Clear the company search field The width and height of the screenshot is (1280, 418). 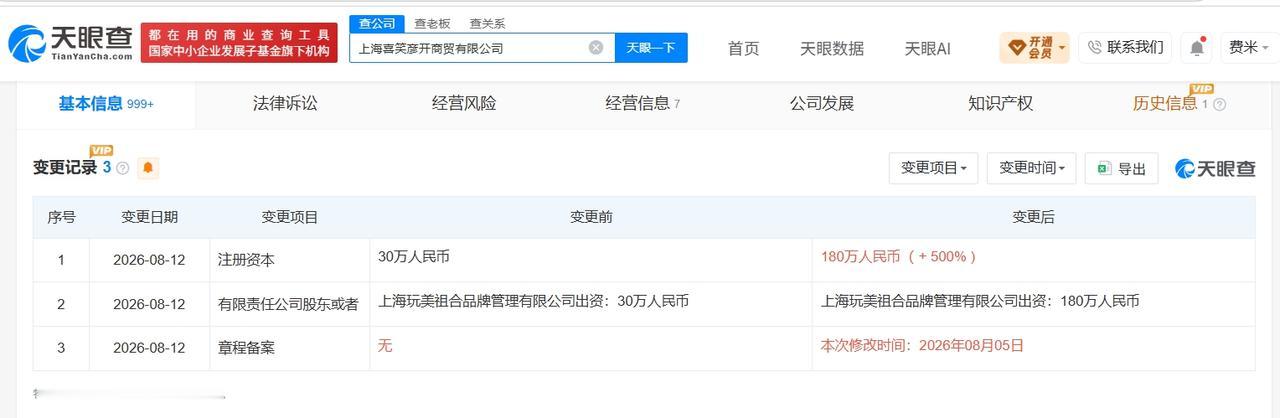point(596,47)
